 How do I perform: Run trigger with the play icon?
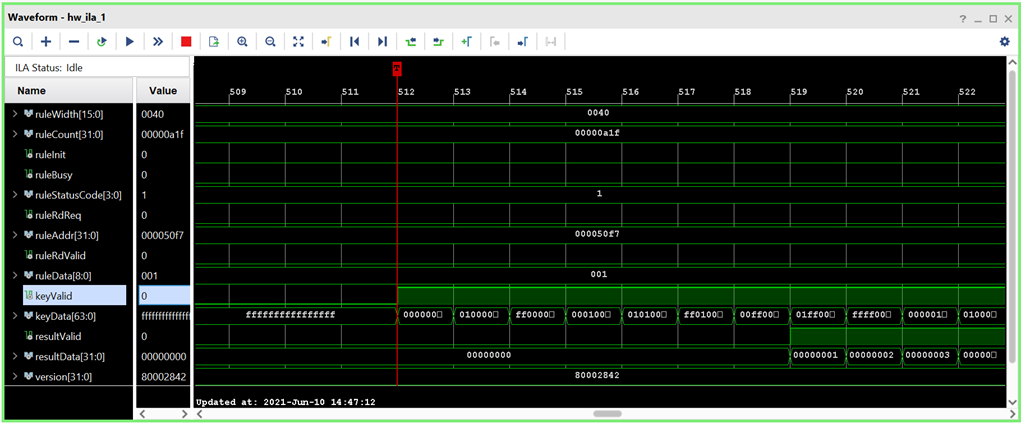pos(130,42)
